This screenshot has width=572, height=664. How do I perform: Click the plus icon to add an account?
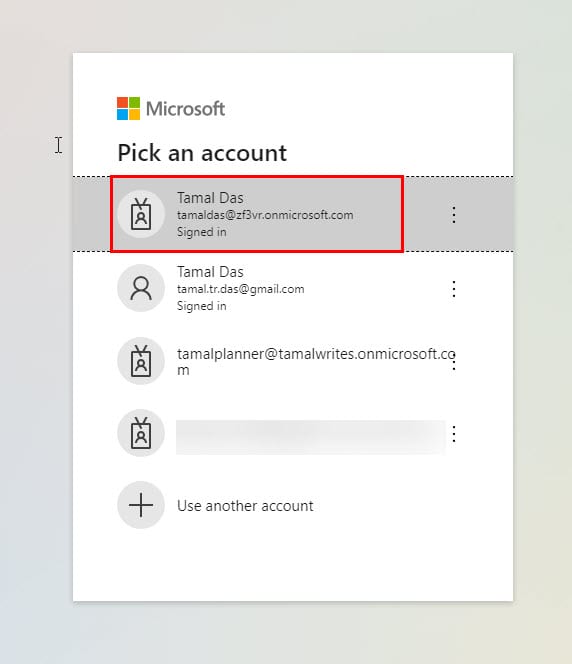141,505
